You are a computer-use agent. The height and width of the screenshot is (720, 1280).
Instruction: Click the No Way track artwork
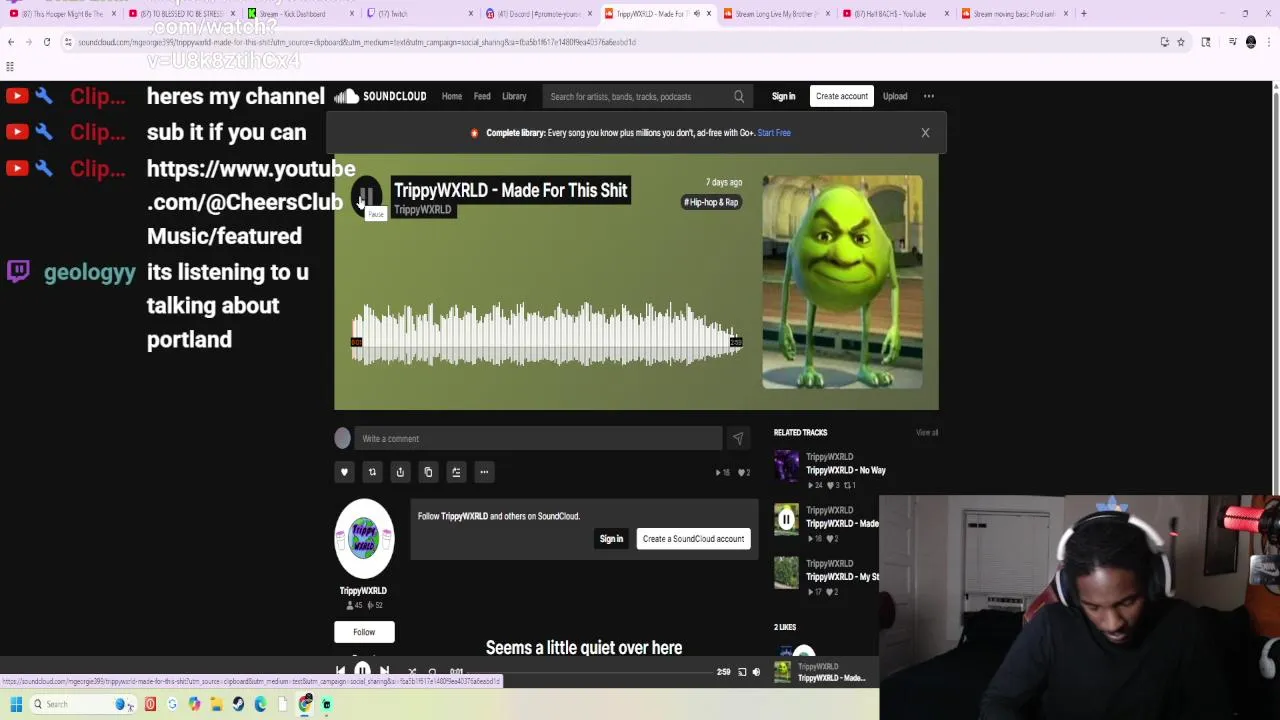(787, 466)
